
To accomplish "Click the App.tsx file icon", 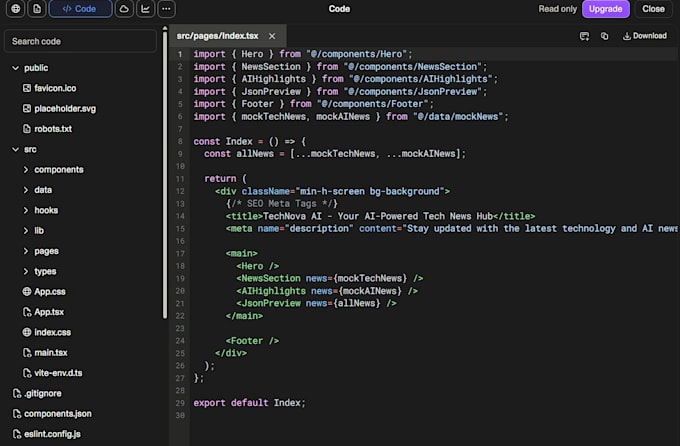I will pyautogui.click(x=27, y=312).
